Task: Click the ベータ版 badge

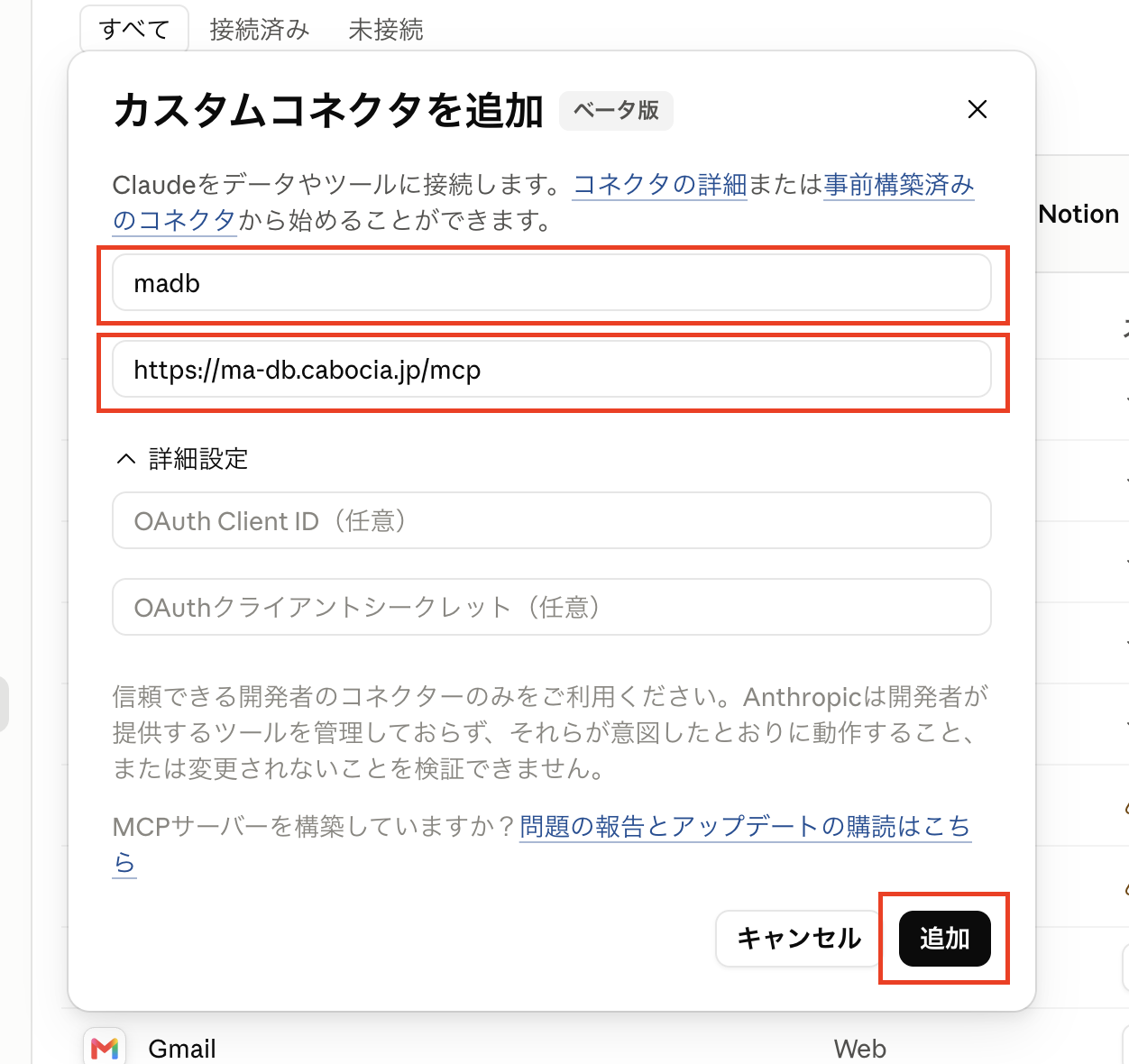Action: (617, 110)
